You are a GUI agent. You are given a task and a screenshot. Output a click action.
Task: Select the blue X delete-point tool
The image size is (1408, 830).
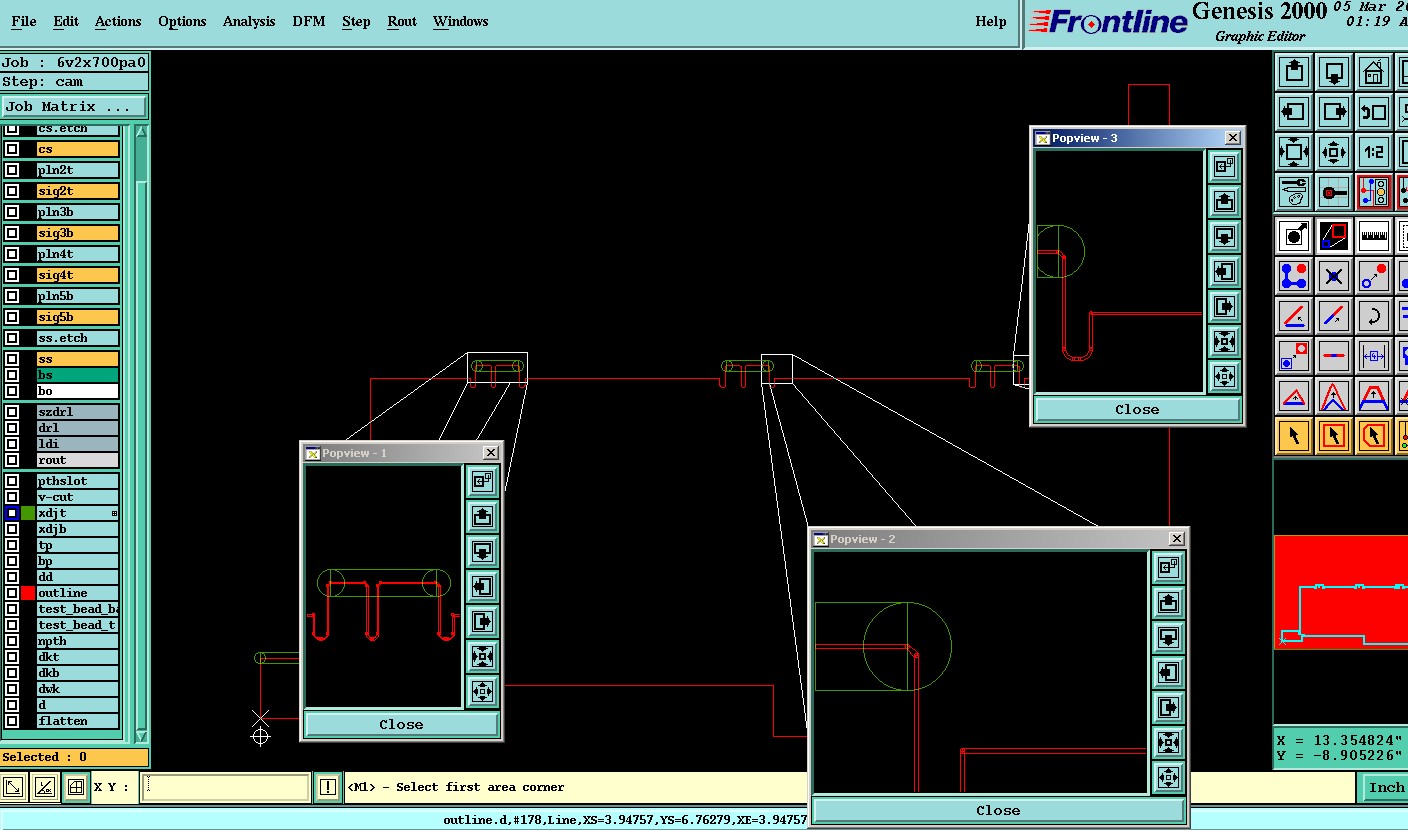tap(1334, 276)
